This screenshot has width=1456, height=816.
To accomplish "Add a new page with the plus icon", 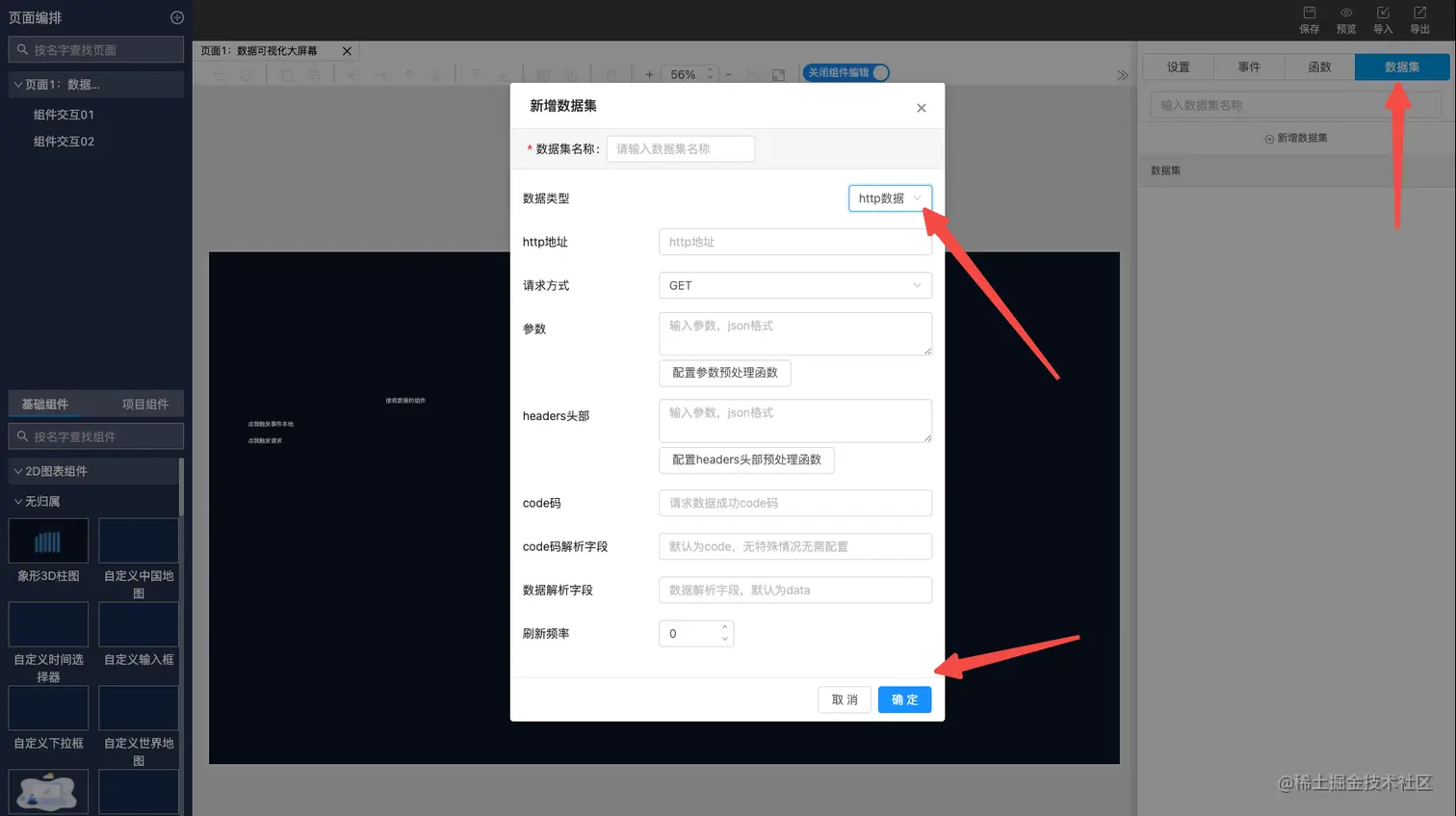I will (x=177, y=17).
